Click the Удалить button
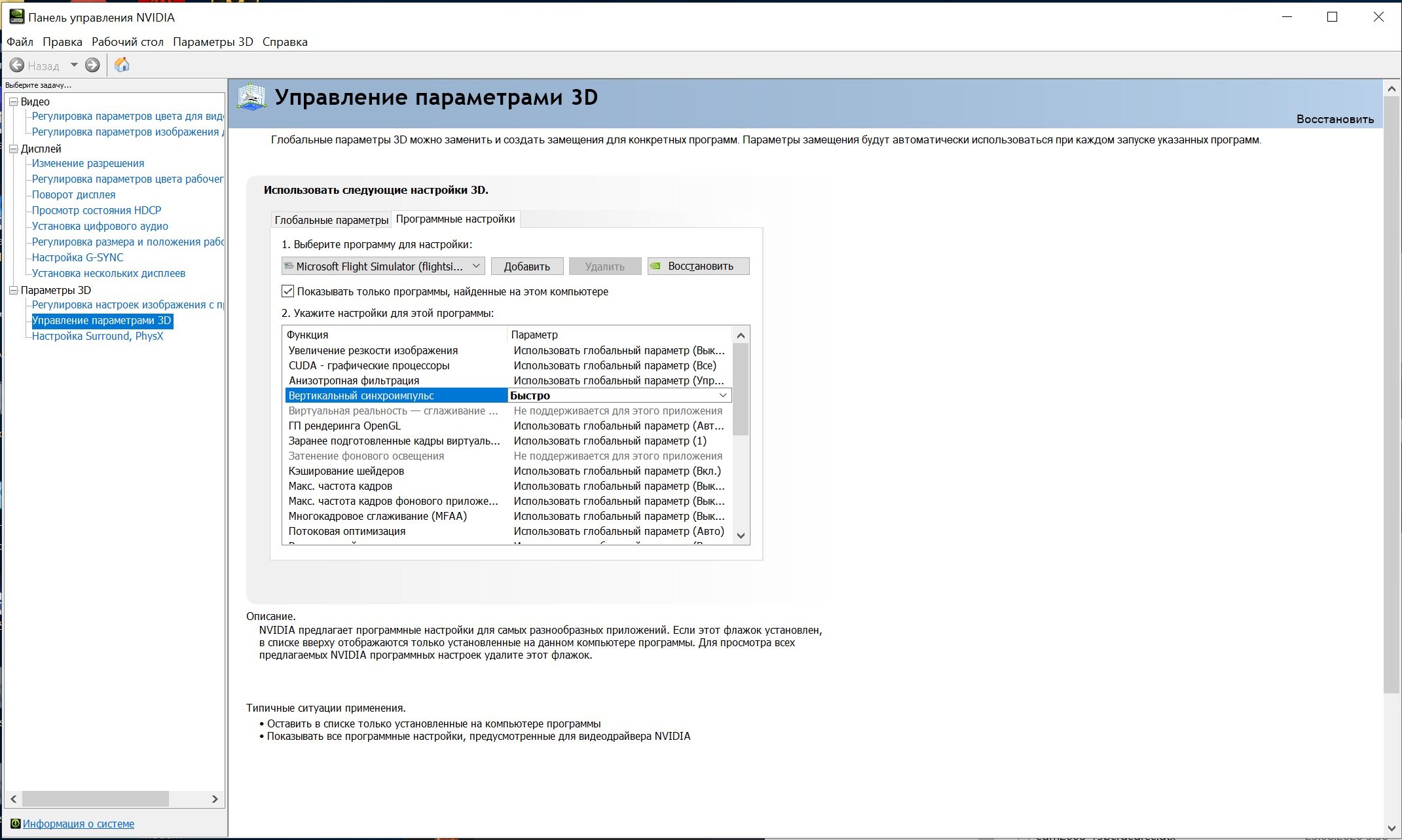 point(604,266)
